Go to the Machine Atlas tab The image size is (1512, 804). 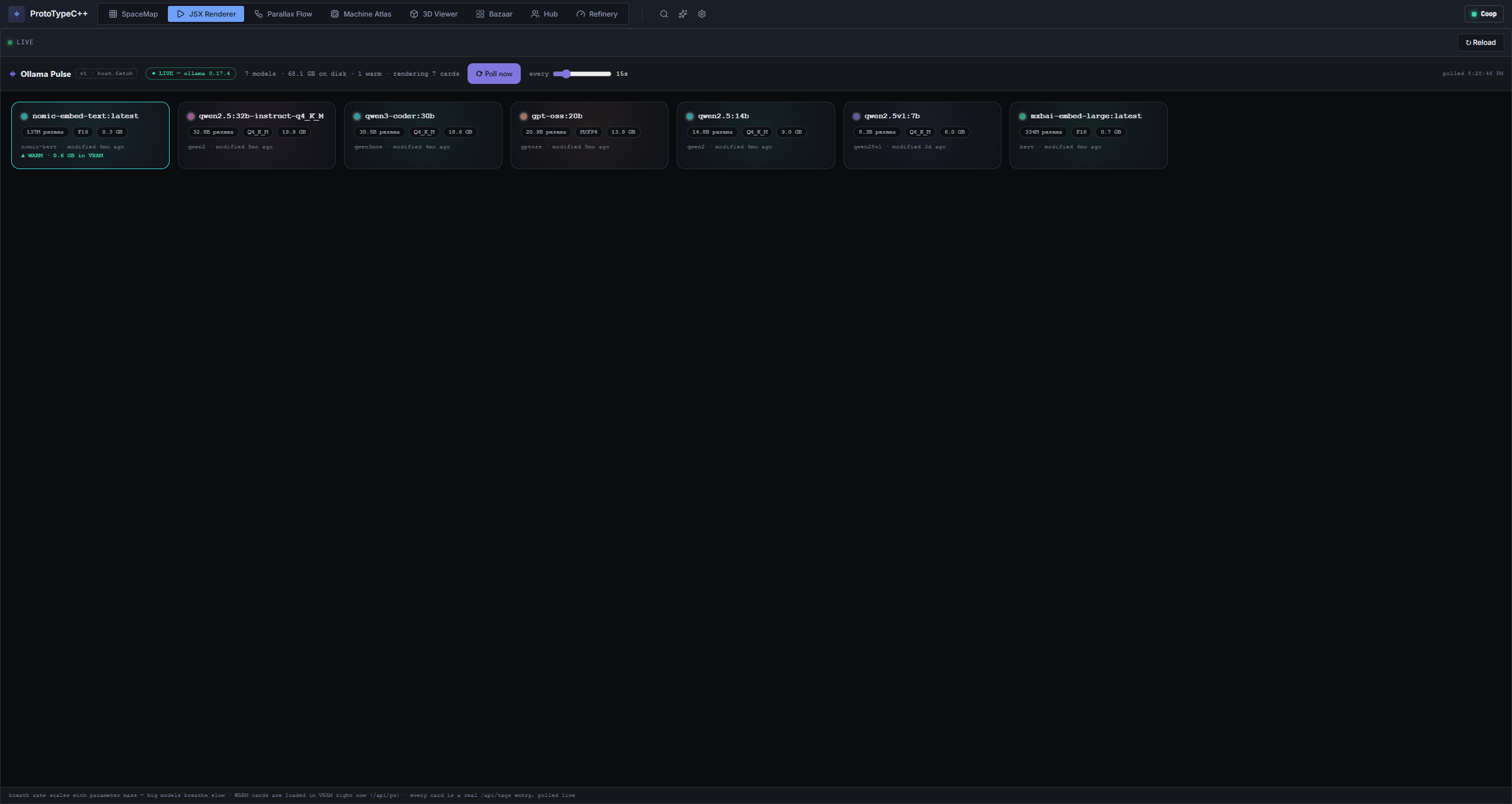pos(361,14)
